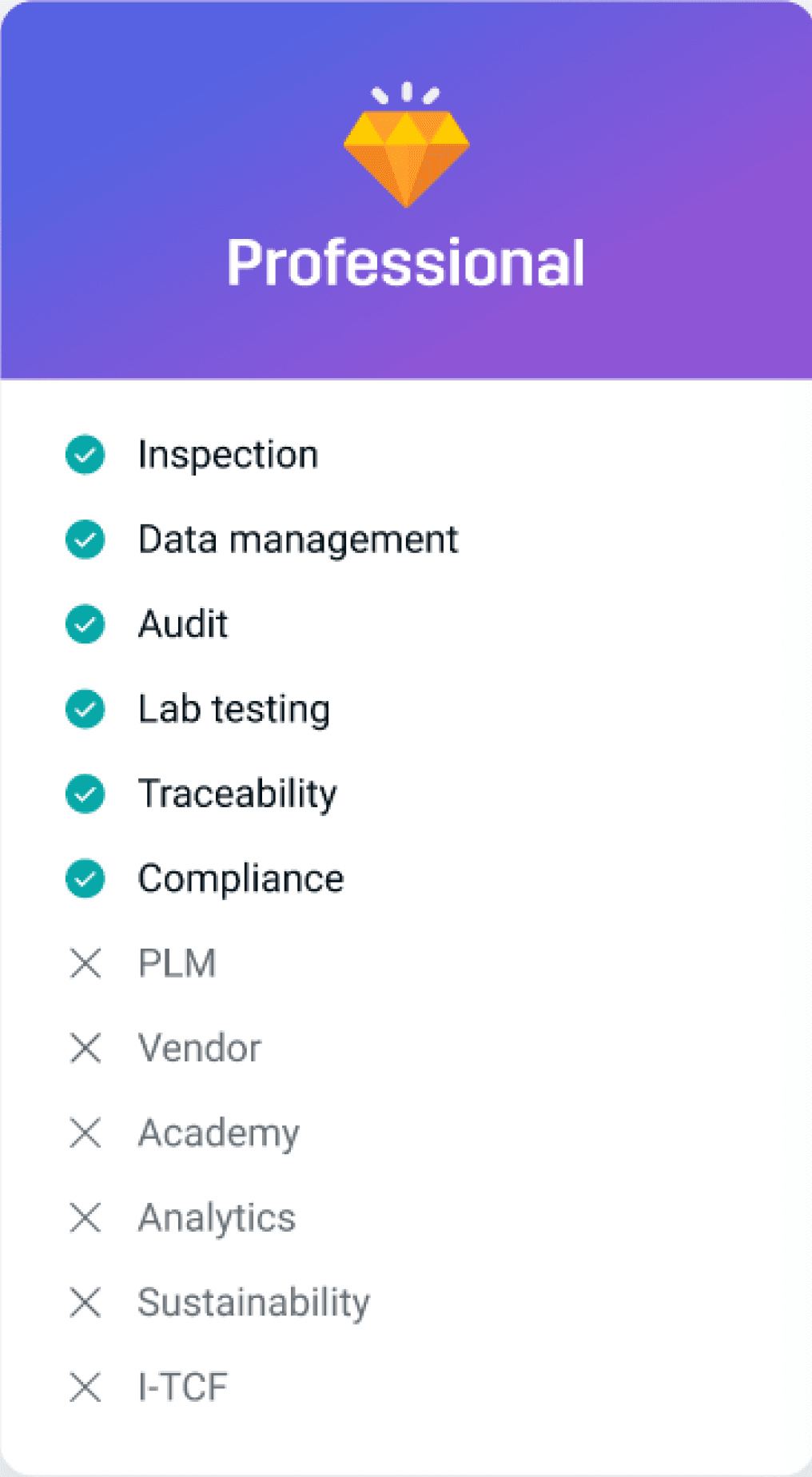The width and height of the screenshot is (812, 1477).
Task: Click the Traceability check icon
Action: tap(85, 794)
